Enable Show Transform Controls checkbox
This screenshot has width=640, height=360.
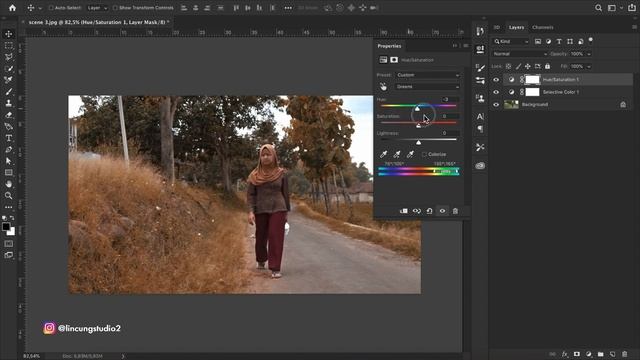tap(115, 8)
